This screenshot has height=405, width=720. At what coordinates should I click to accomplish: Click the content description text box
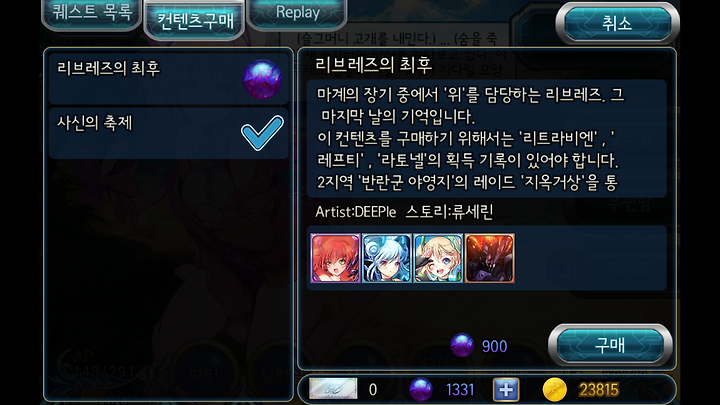(x=486, y=139)
